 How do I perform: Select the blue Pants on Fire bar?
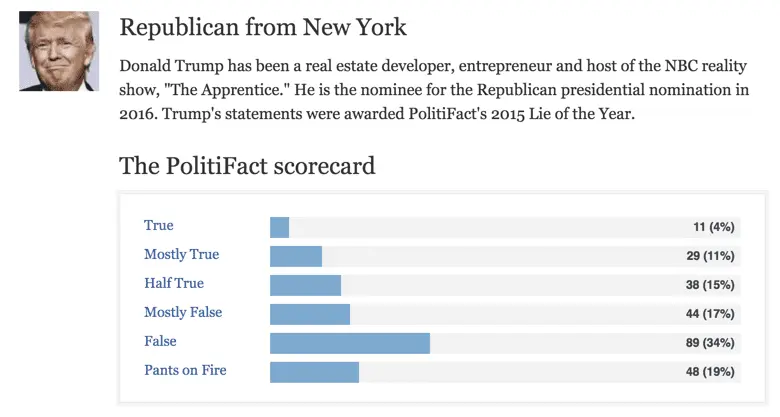coord(314,372)
